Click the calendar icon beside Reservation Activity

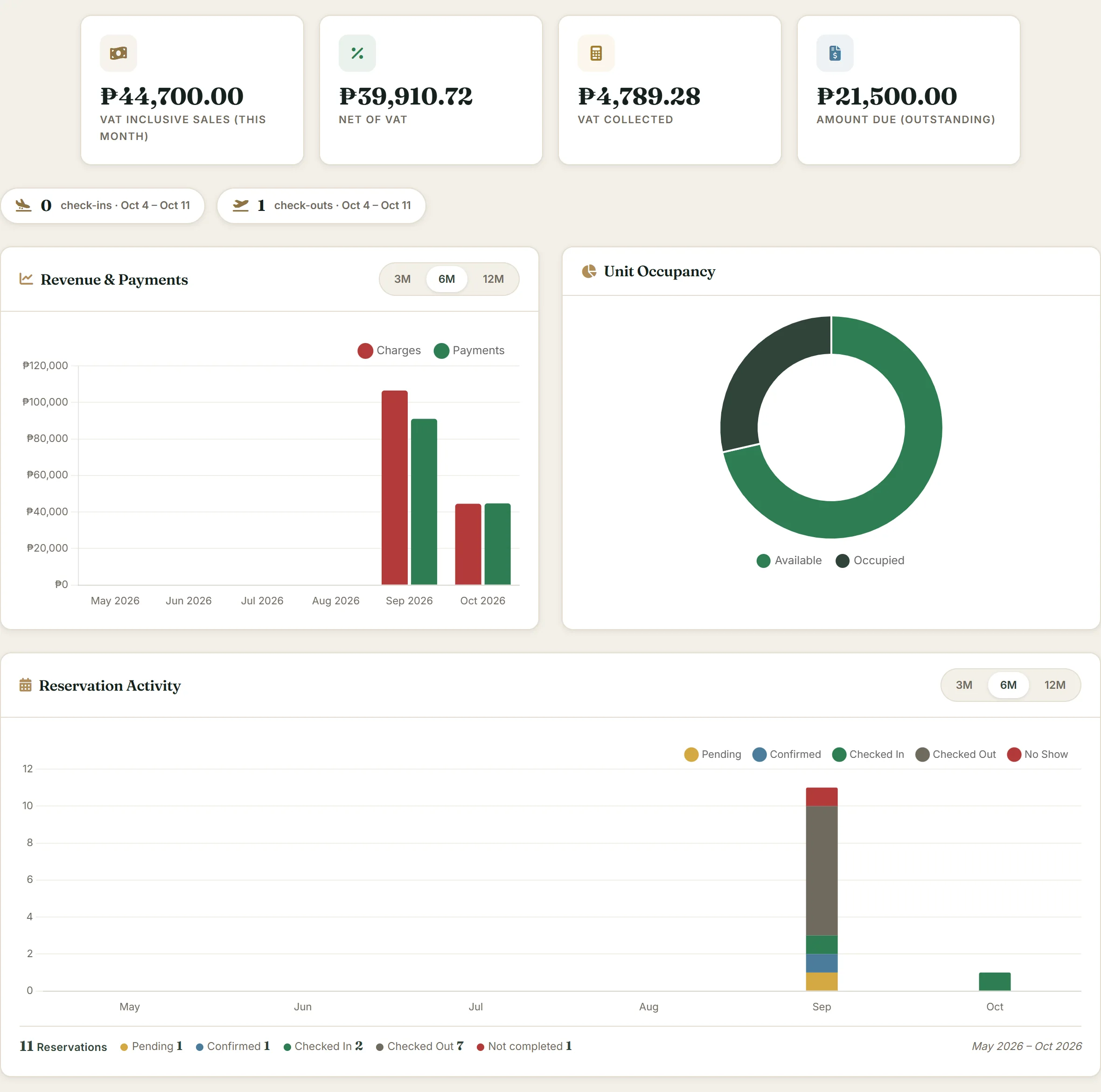click(26, 685)
